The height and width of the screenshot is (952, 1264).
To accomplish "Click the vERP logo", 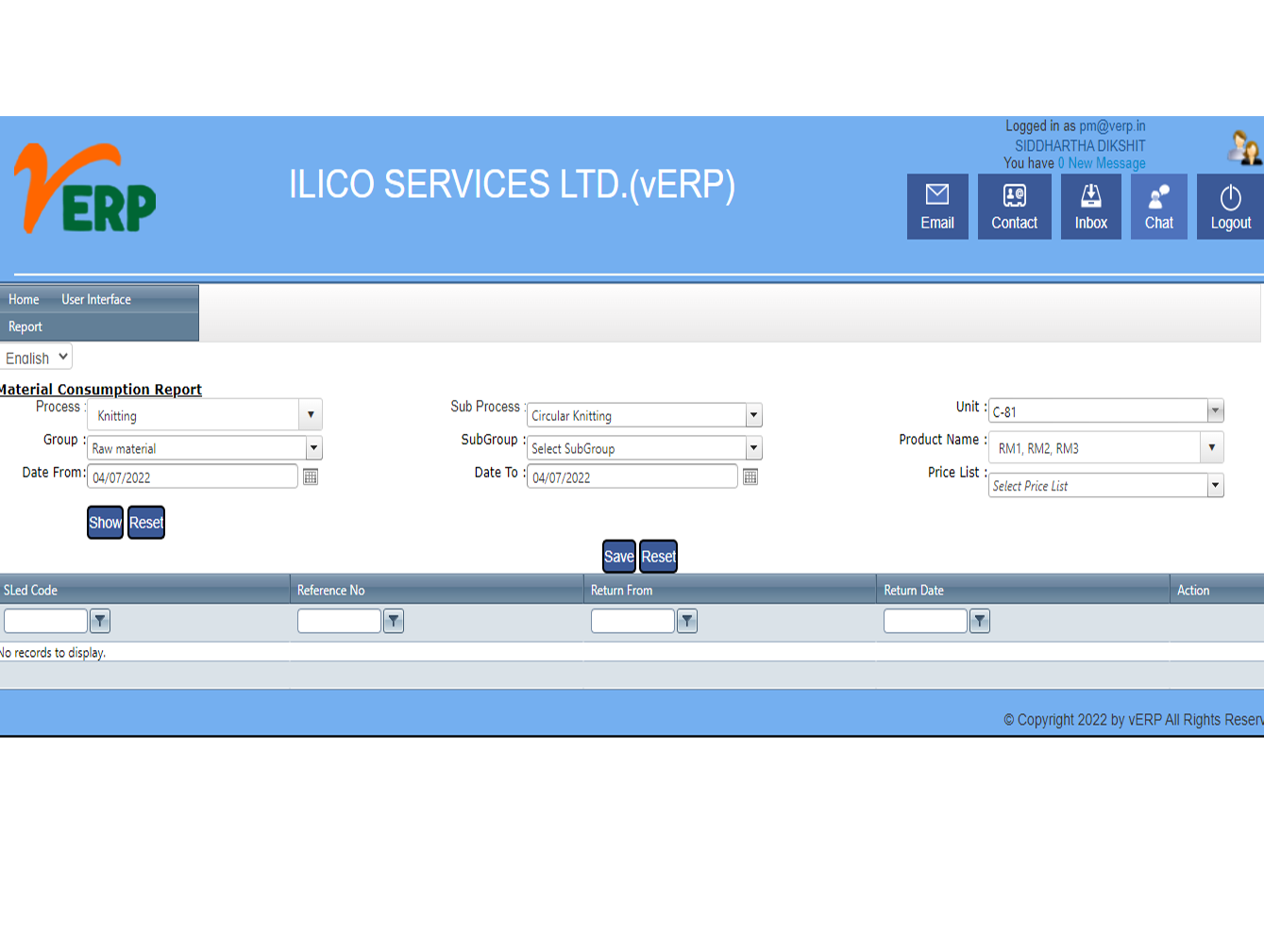I will coord(85,189).
